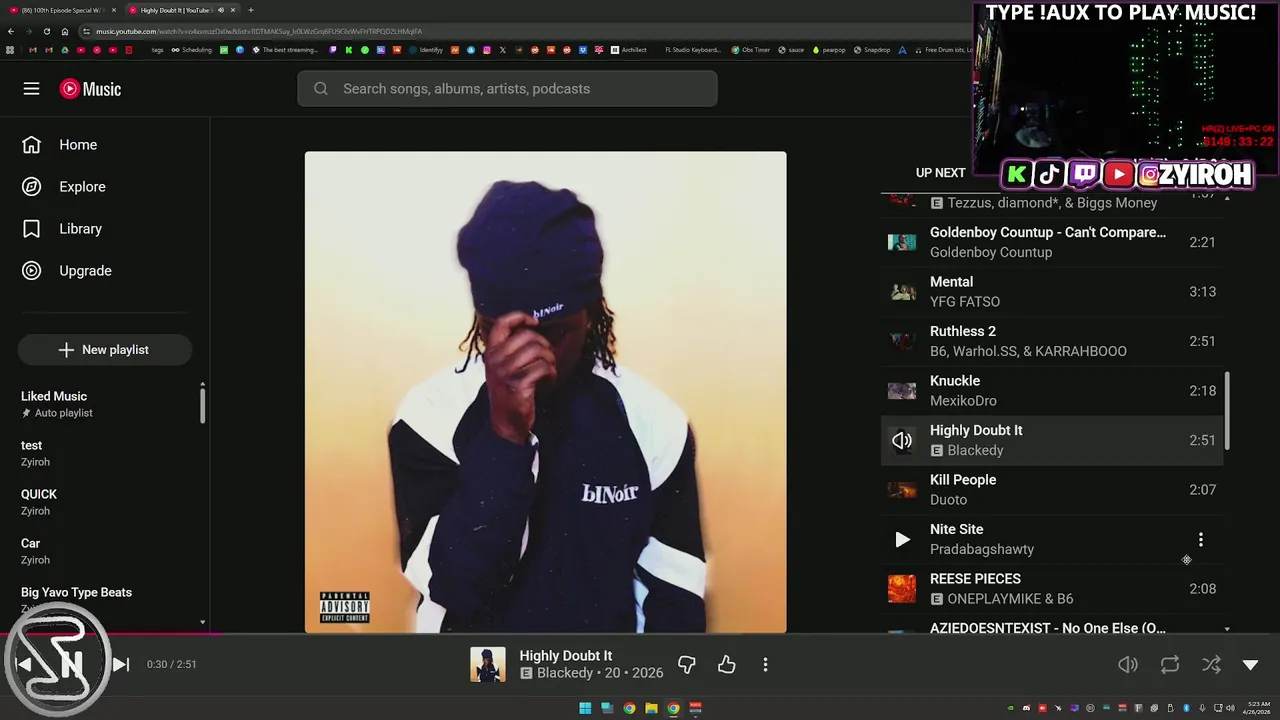Viewport: 1280px width, 720px height.
Task: Collapse the player page with down arrow
Action: (x=1251, y=665)
